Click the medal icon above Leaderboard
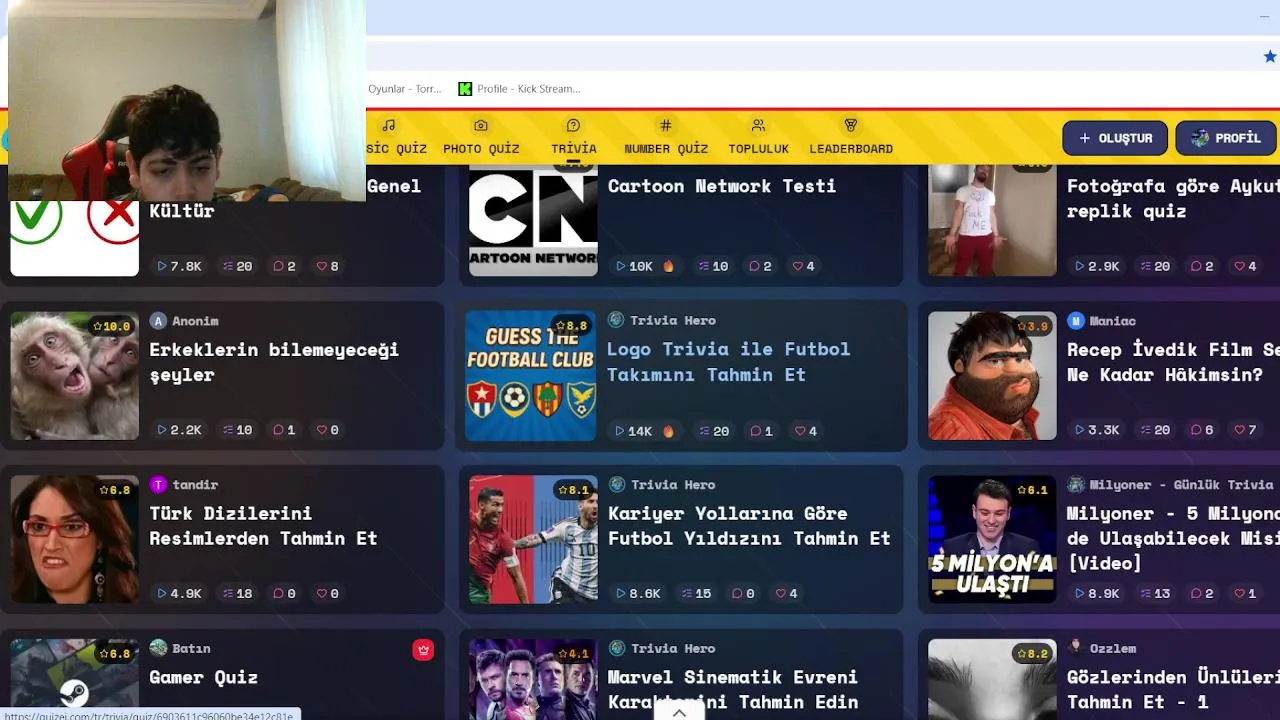 click(x=851, y=126)
